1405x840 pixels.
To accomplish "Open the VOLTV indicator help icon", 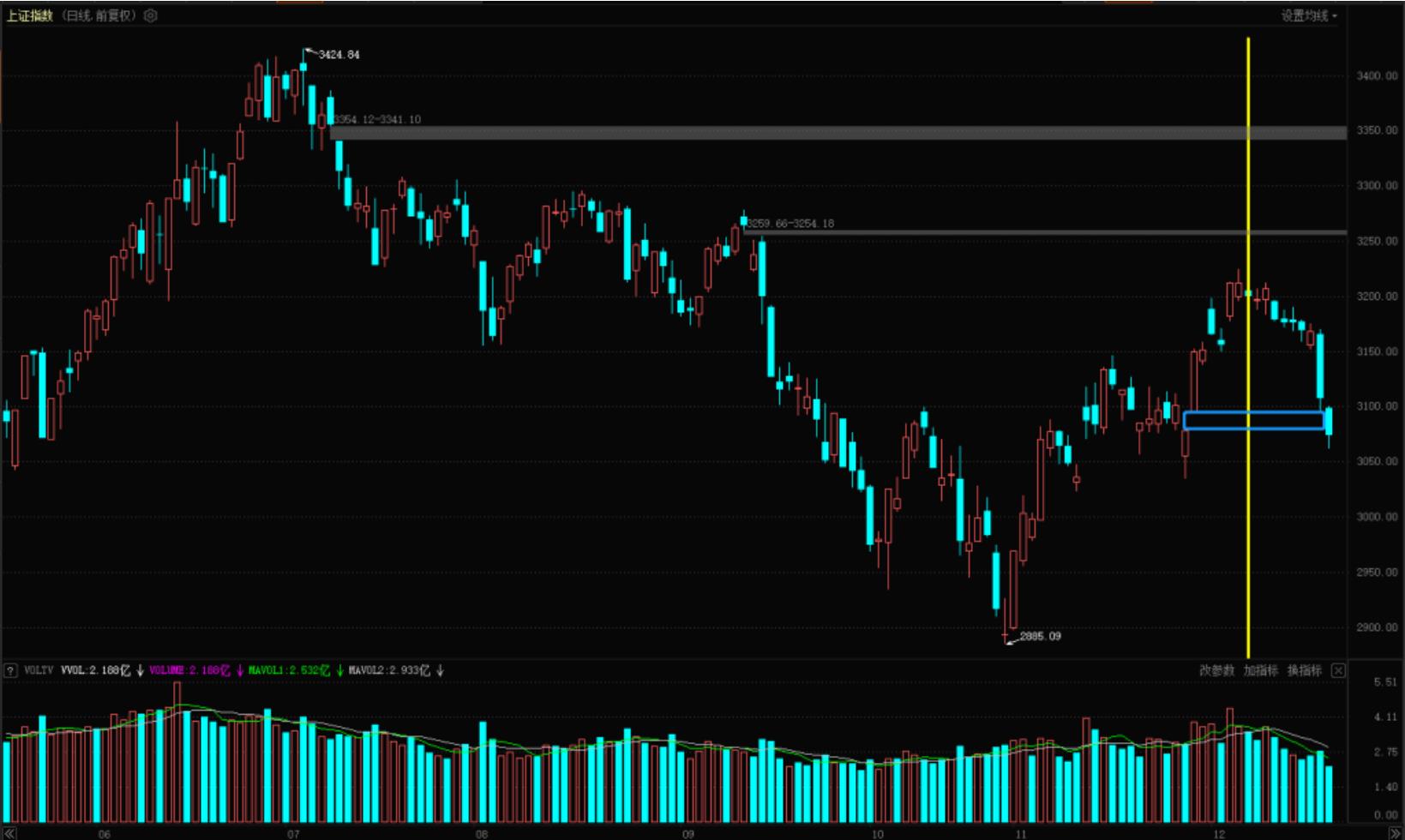I will [x=10, y=670].
